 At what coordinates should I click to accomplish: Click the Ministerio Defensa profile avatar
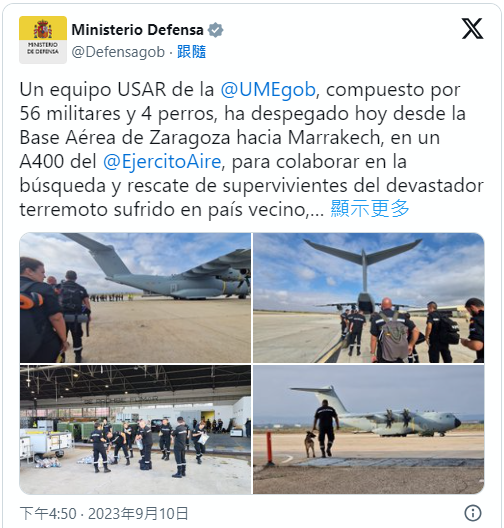43,40
